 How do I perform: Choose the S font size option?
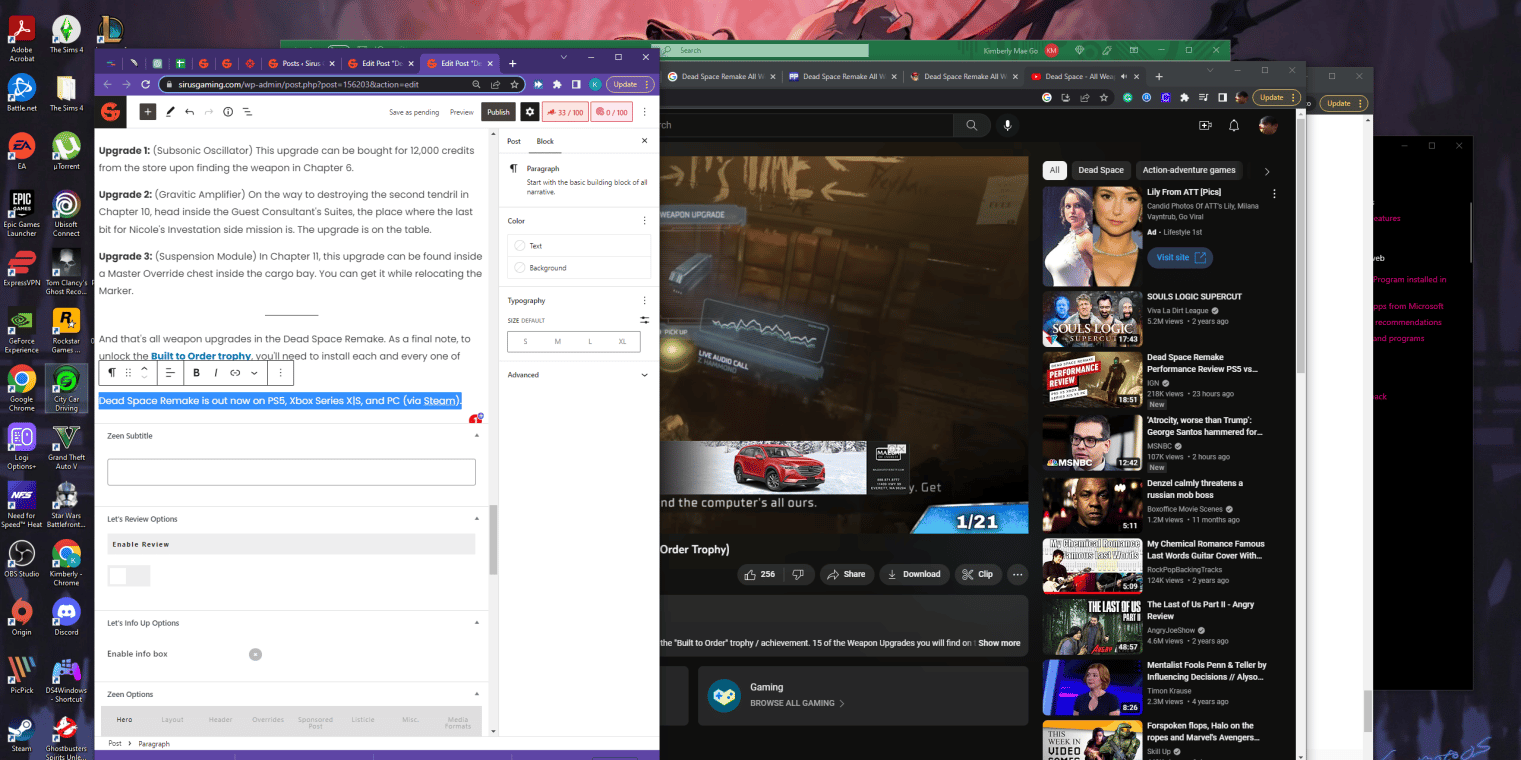click(x=525, y=342)
